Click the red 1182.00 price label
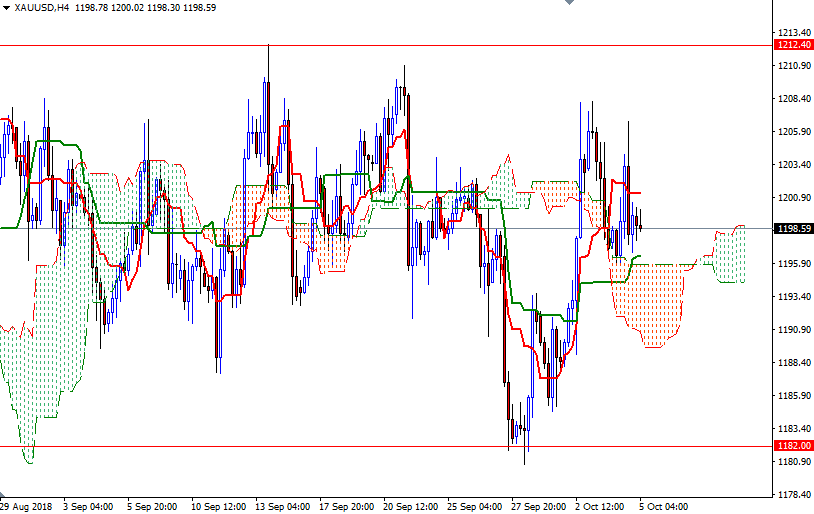Viewport: 814px width, 514px height. pyautogui.click(x=793, y=446)
